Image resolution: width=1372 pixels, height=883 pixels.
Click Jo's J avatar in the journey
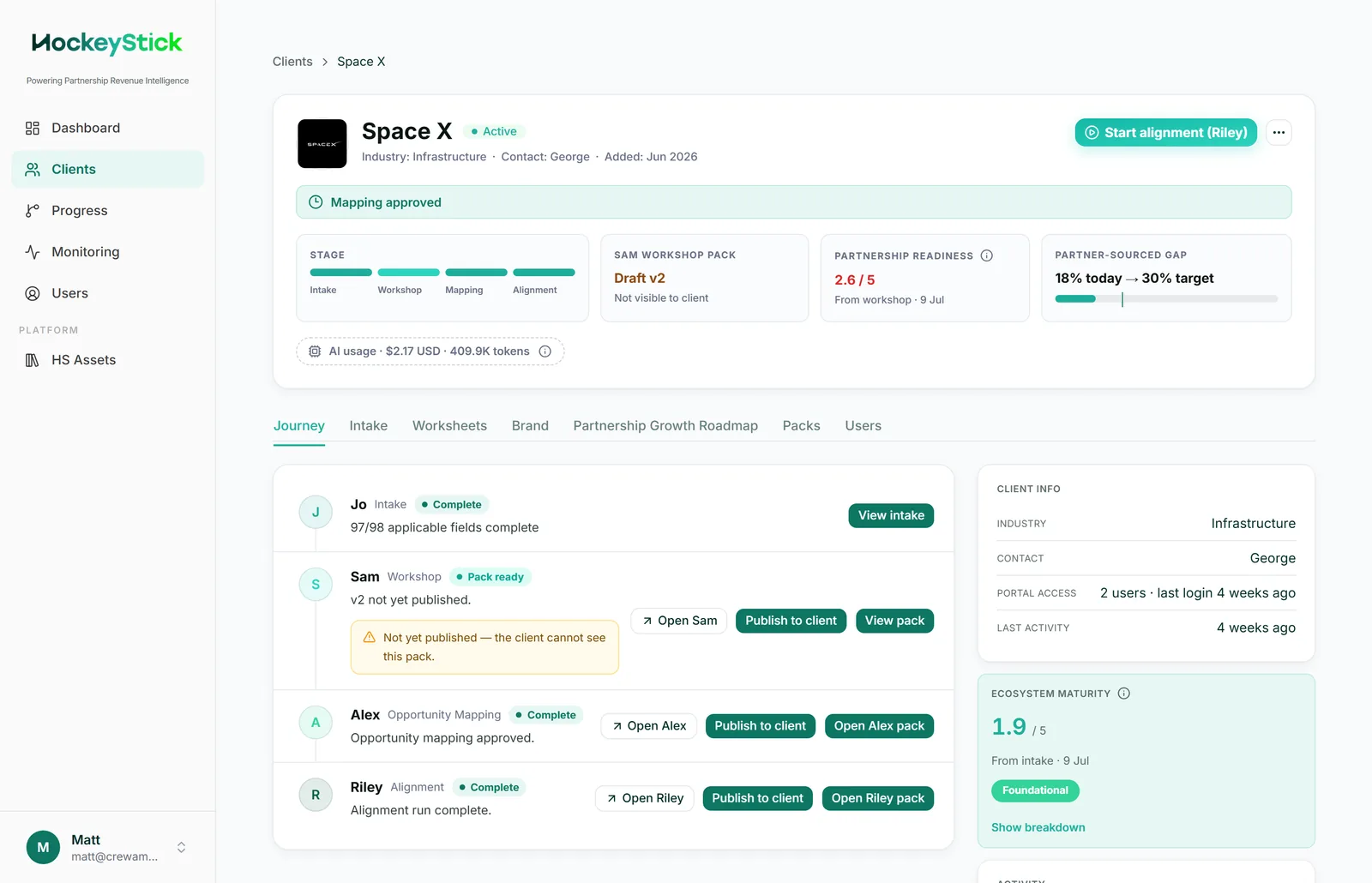coord(316,512)
